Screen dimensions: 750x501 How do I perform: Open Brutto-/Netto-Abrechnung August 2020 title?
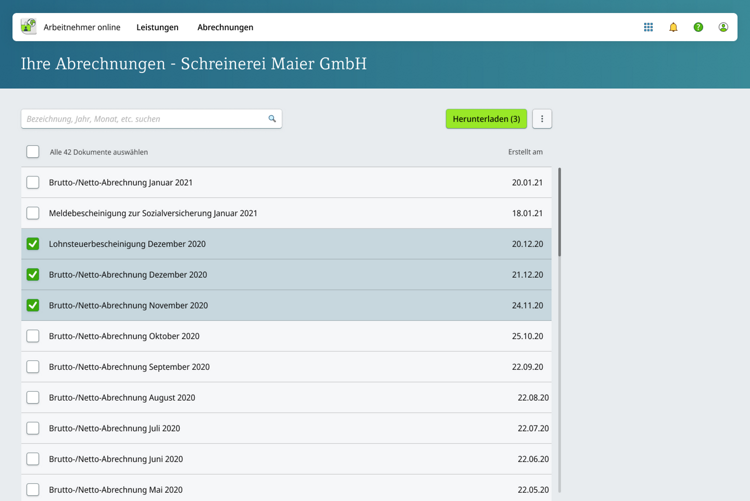click(x=122, y=397)
